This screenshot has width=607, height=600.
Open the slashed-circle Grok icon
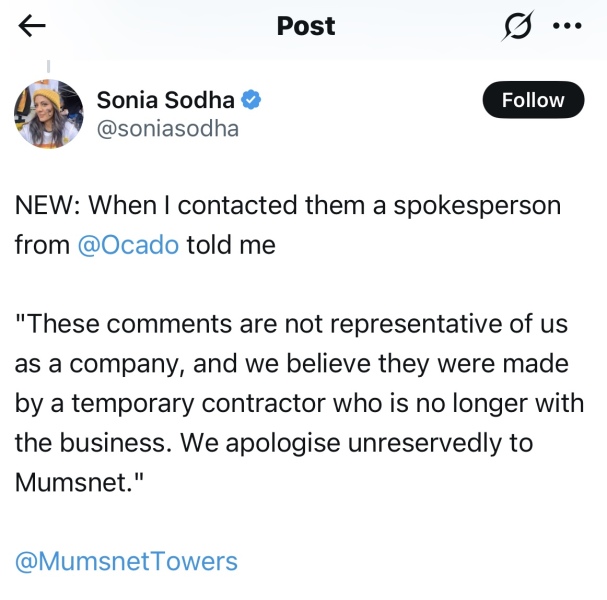tap(518, 27)
